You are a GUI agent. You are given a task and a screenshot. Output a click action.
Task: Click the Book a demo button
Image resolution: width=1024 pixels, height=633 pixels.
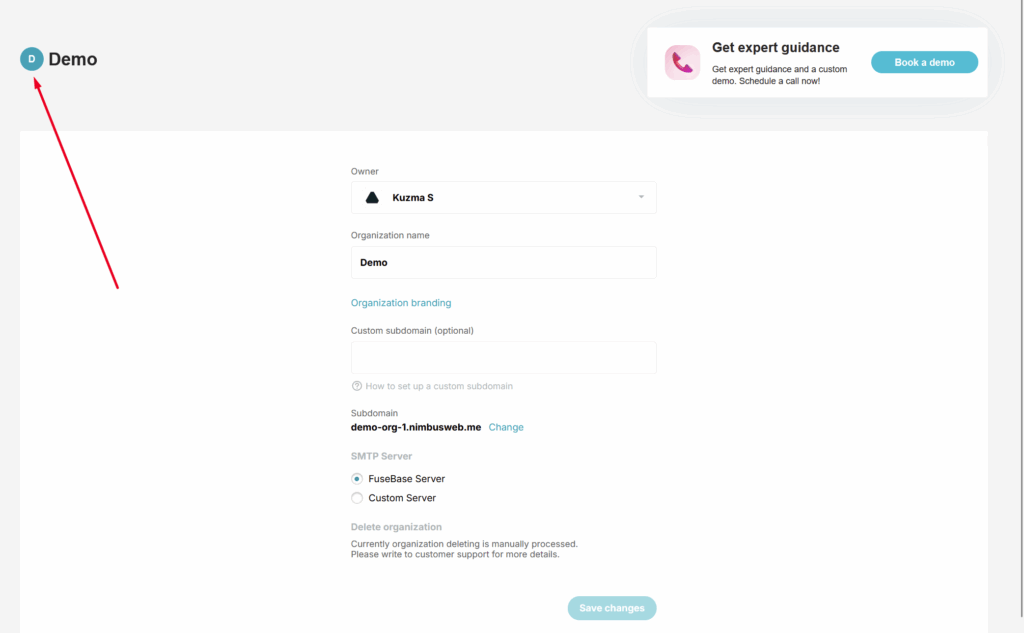point(924,62)
